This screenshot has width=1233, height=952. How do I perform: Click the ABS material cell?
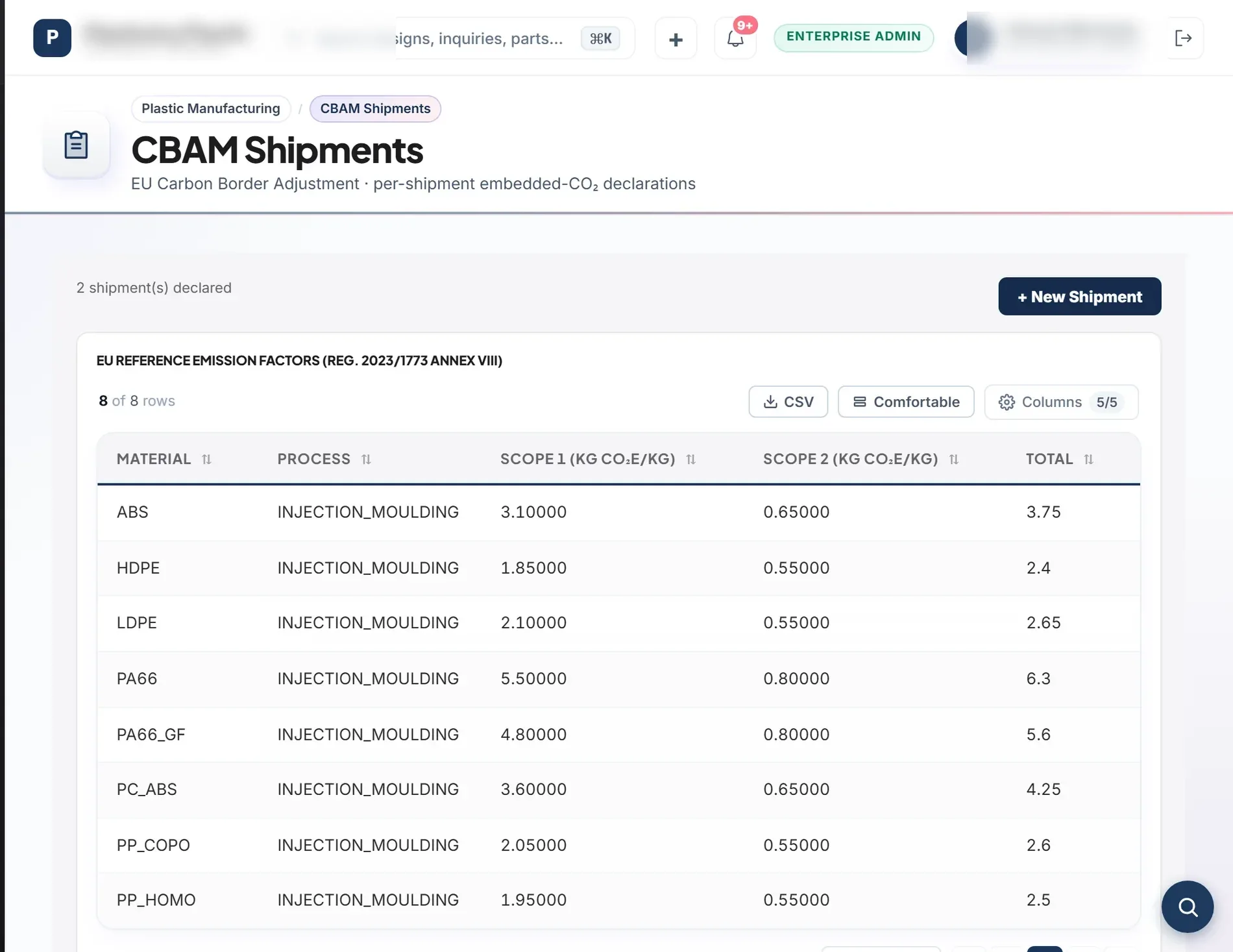coord(132,512)
